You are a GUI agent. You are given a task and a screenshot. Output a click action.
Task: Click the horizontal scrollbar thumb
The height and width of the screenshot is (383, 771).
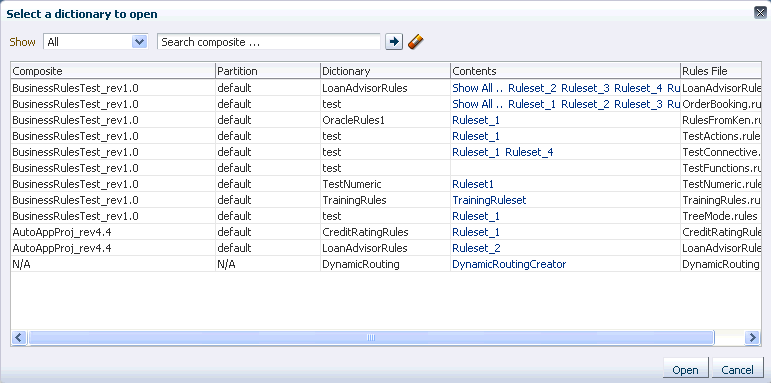(x=371, y=337)
